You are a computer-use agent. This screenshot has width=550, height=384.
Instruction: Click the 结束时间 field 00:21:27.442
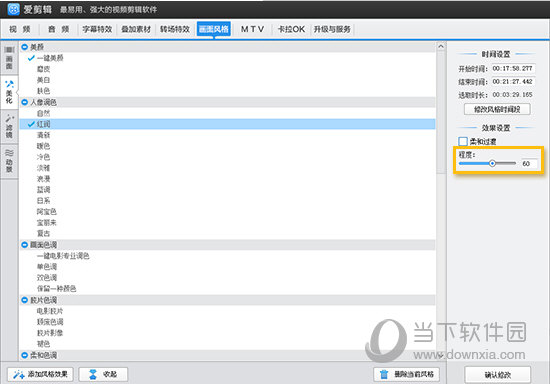coord(513,81)
